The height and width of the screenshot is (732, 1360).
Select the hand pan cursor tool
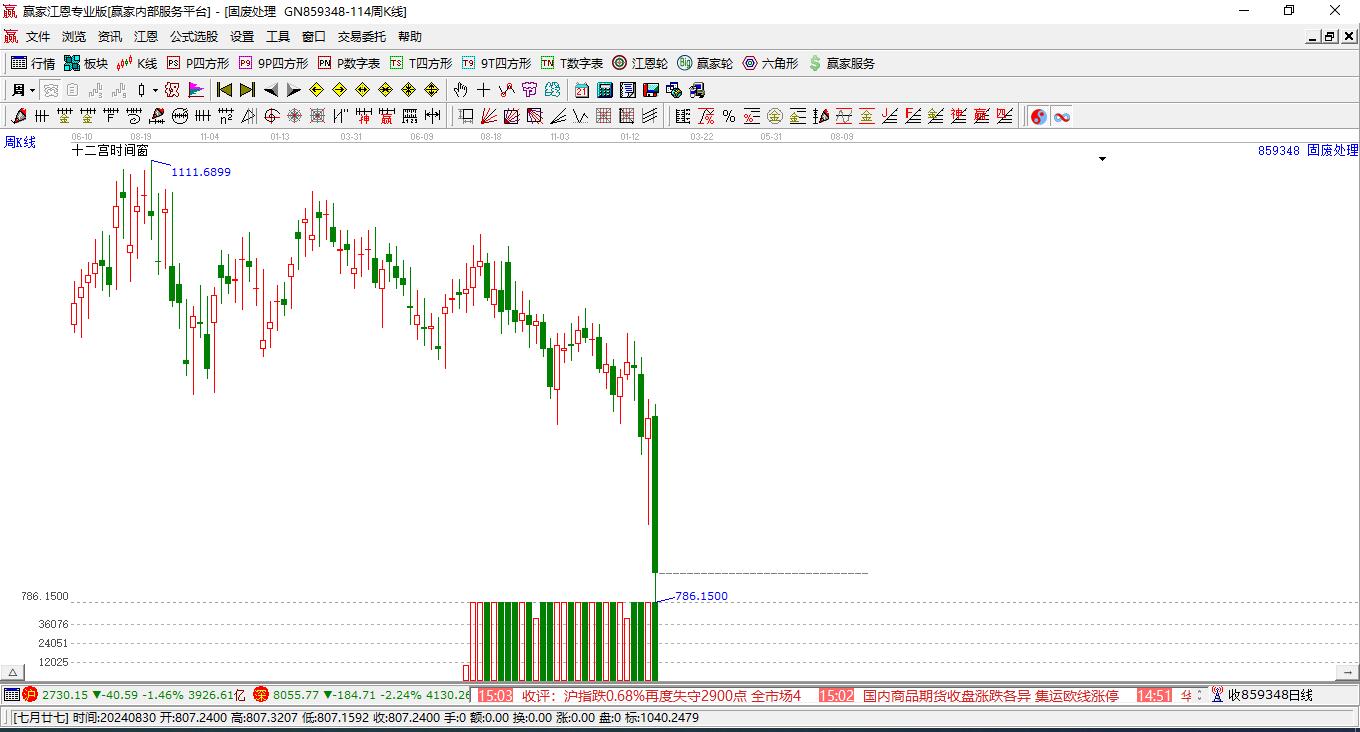tap(460, 90)
